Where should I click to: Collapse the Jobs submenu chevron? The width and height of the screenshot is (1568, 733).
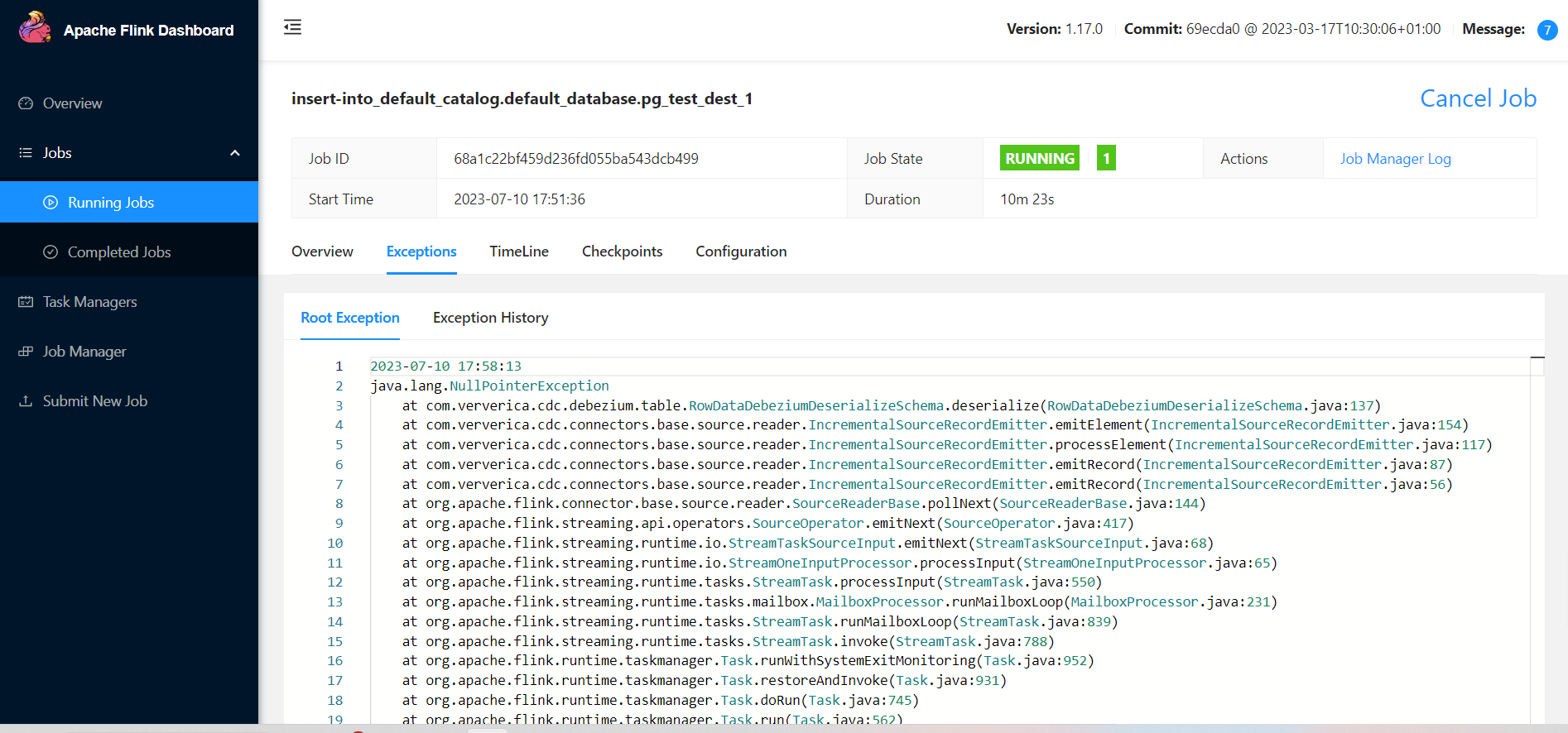pyautogui.click(x=235, y=153)
